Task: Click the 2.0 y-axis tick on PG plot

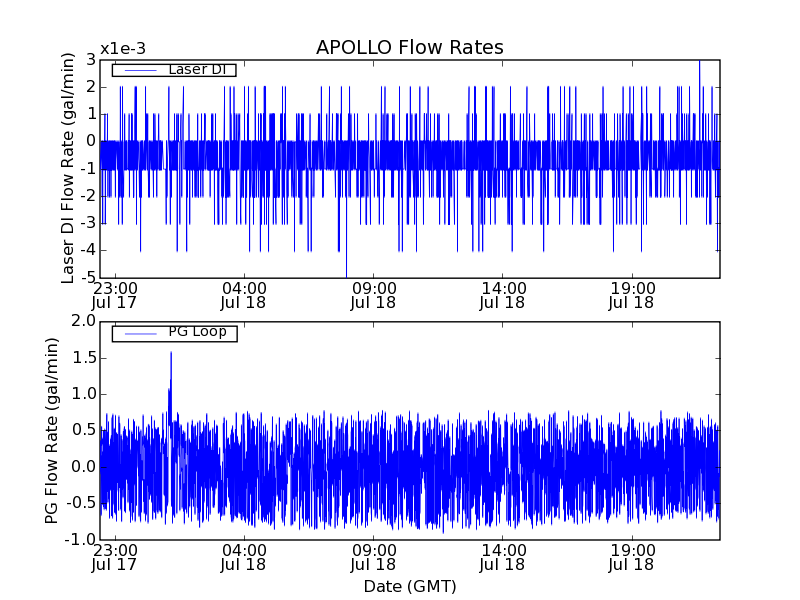Action: click(x=83, y=321)
